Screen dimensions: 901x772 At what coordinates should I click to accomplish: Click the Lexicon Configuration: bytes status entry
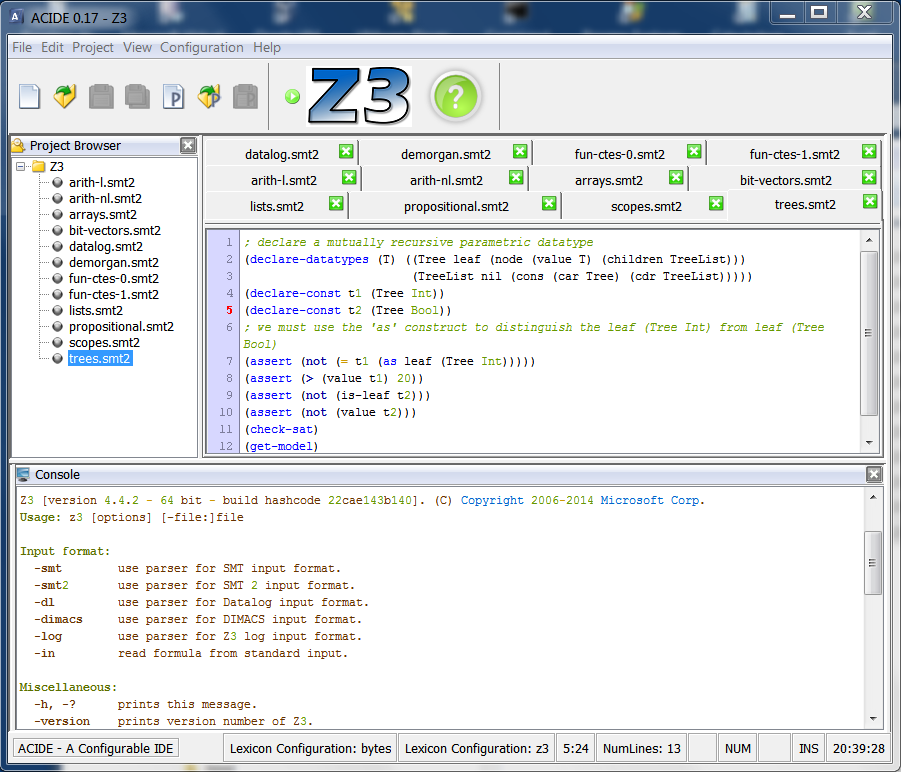coord(310,748)
